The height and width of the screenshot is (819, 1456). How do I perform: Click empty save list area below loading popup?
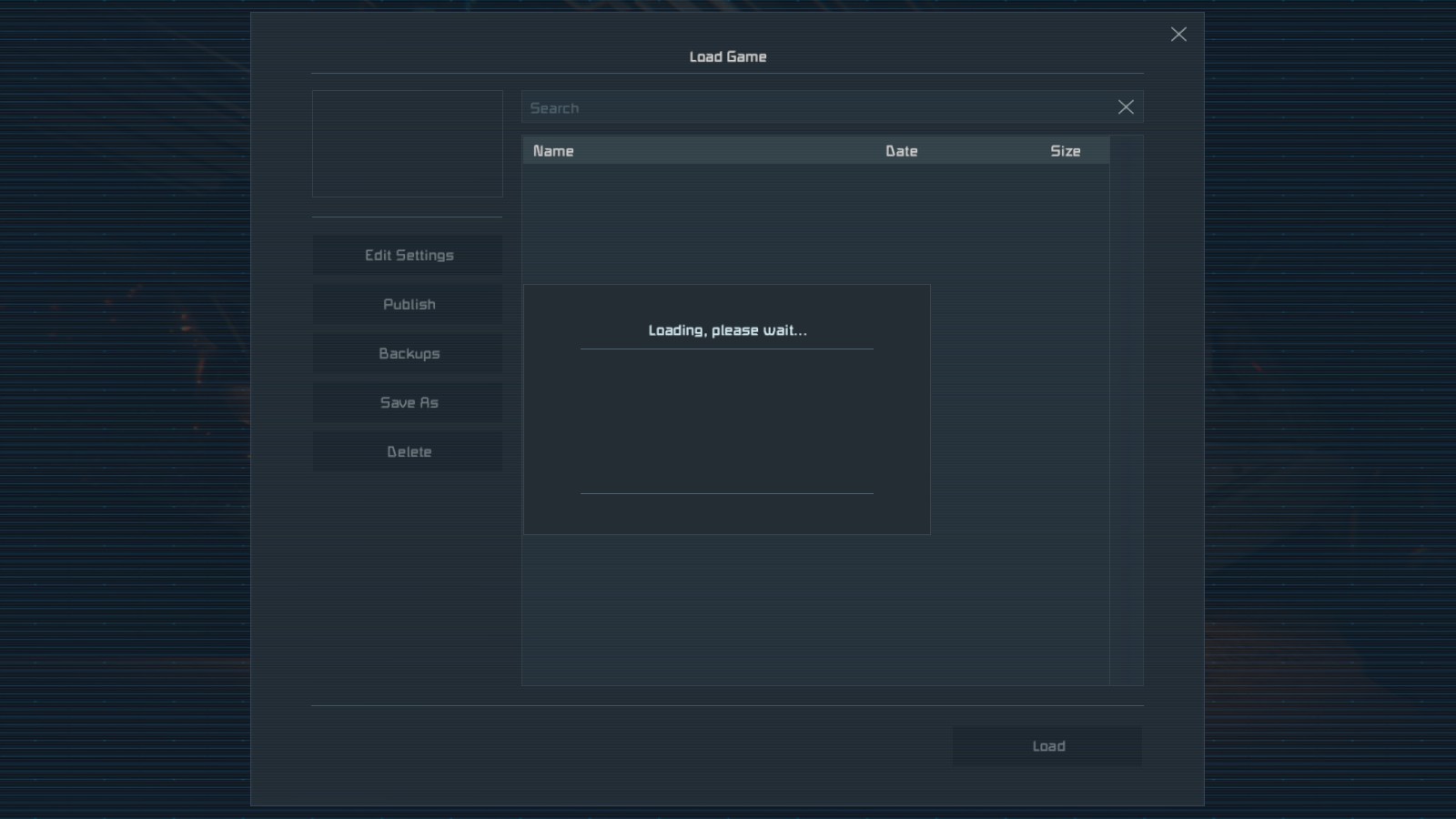tap(814, 610)
